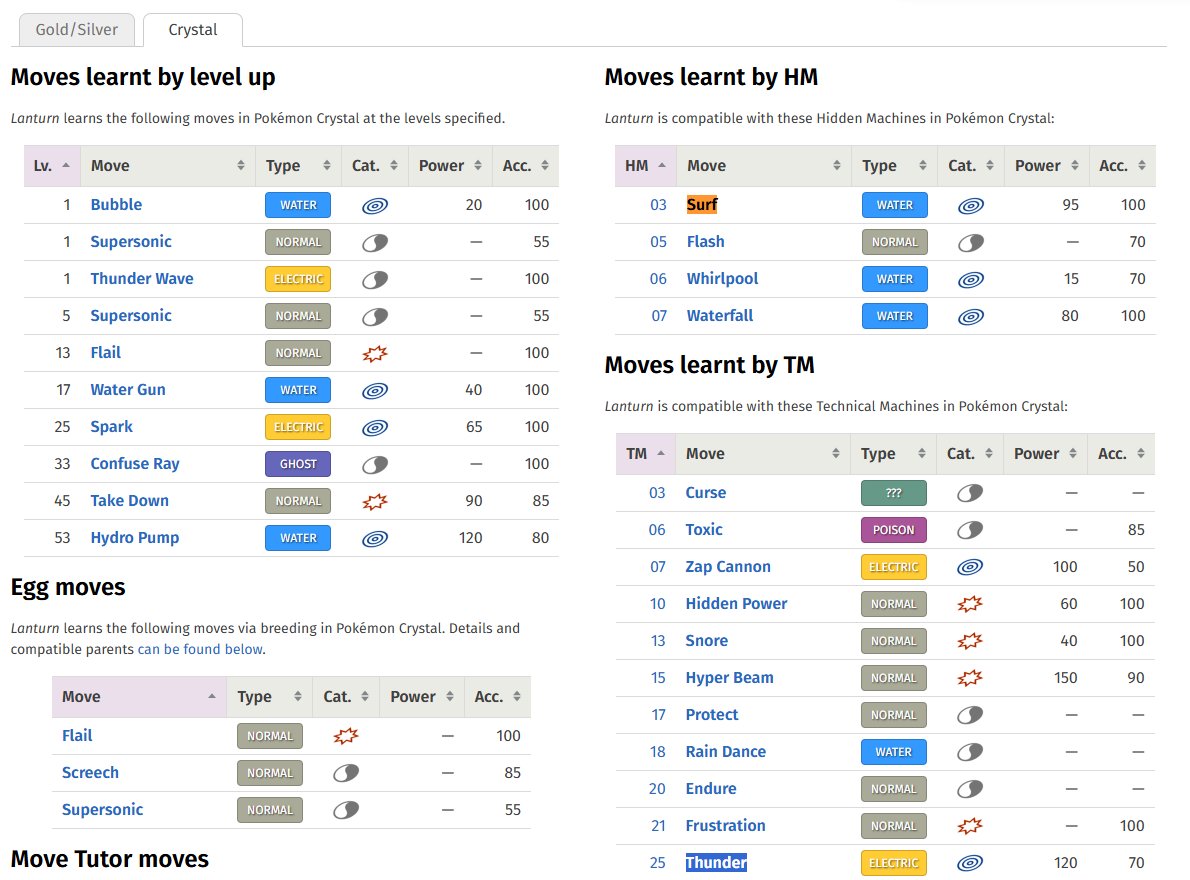1190x880 pixels.
Task: Click the physical category icon in egg moves Flail row
Action: [x=346, y=736]
